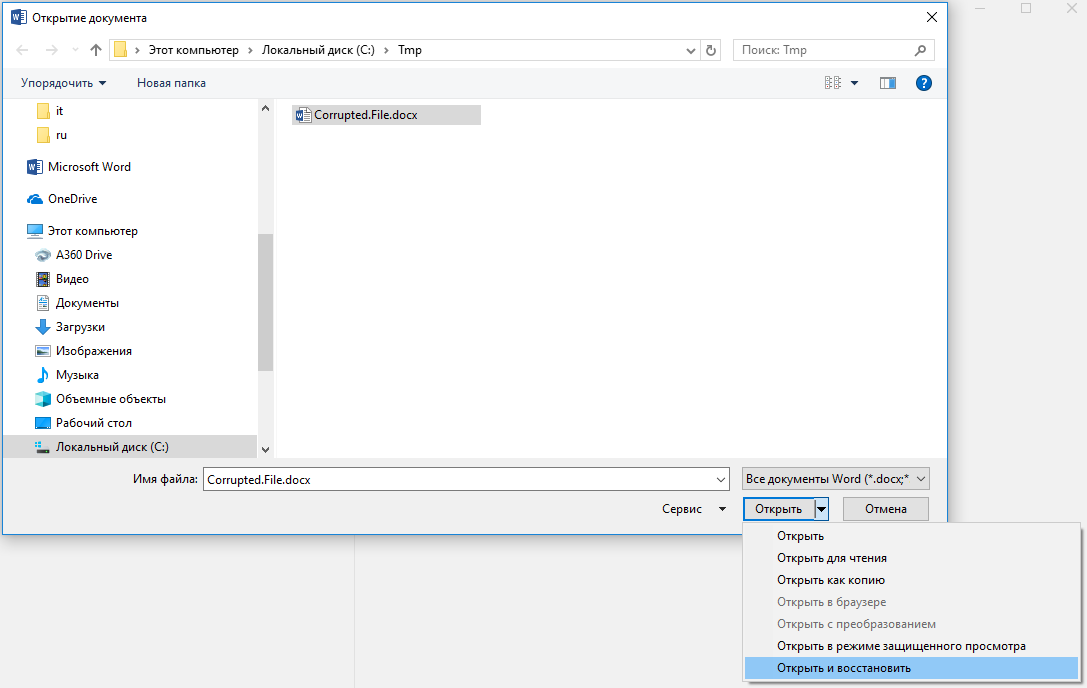The height and width of the screenshot is (688, 1087).
Task: Click the Имя файла input field
Action: tap(466, 479)
